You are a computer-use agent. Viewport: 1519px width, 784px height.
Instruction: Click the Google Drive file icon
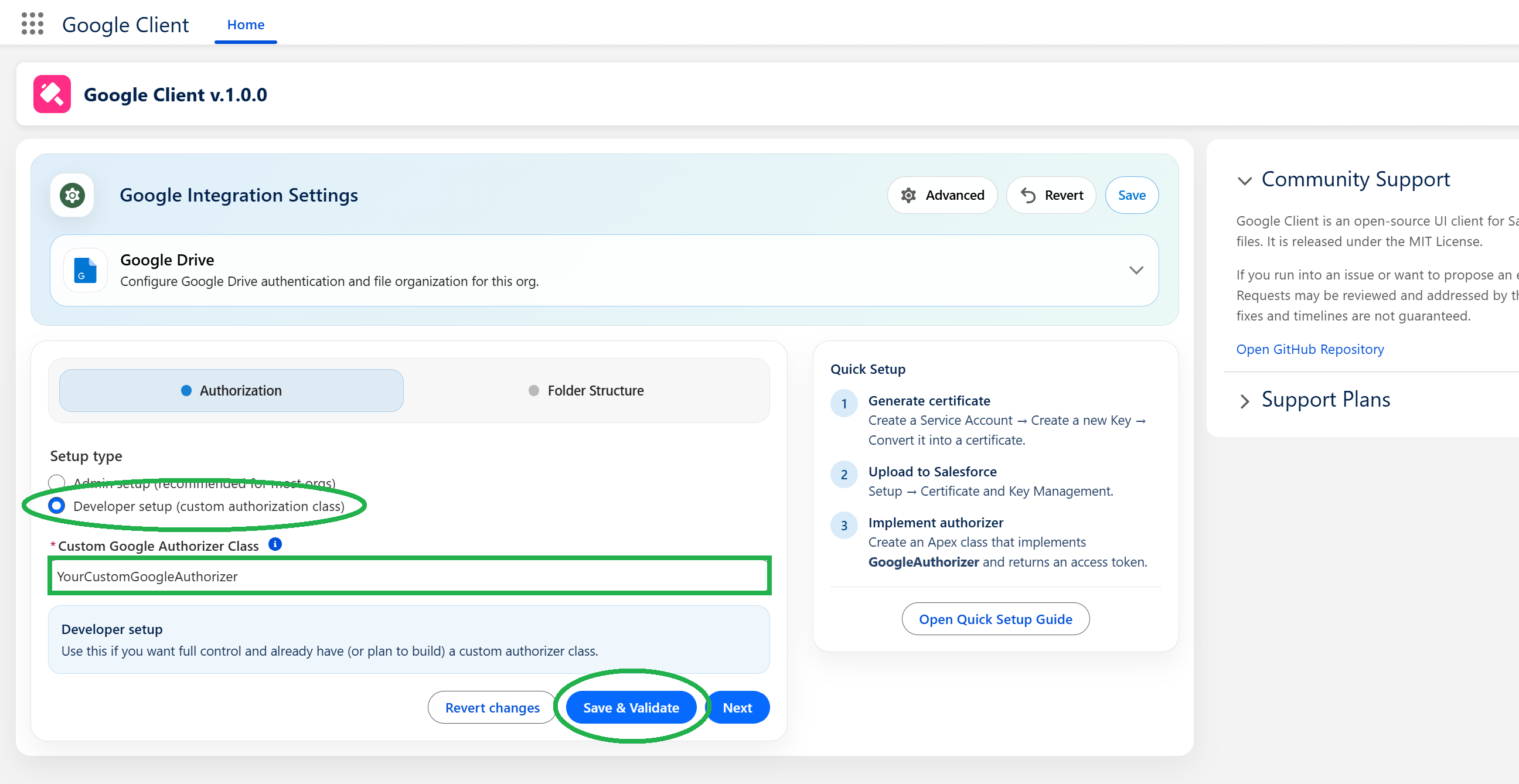tap(86, 271)
